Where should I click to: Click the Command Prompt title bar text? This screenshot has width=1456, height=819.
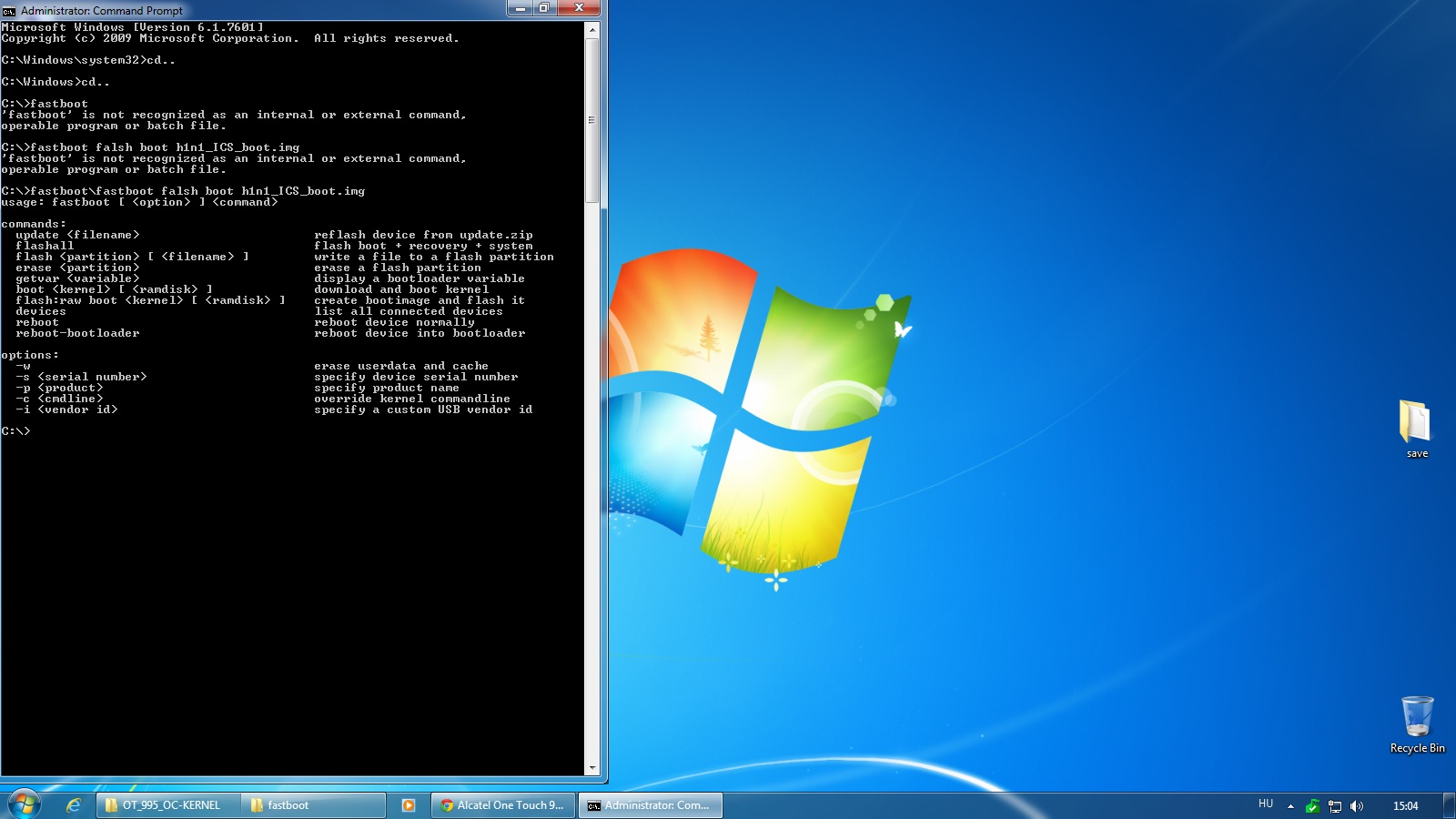[x=102, y=11]
